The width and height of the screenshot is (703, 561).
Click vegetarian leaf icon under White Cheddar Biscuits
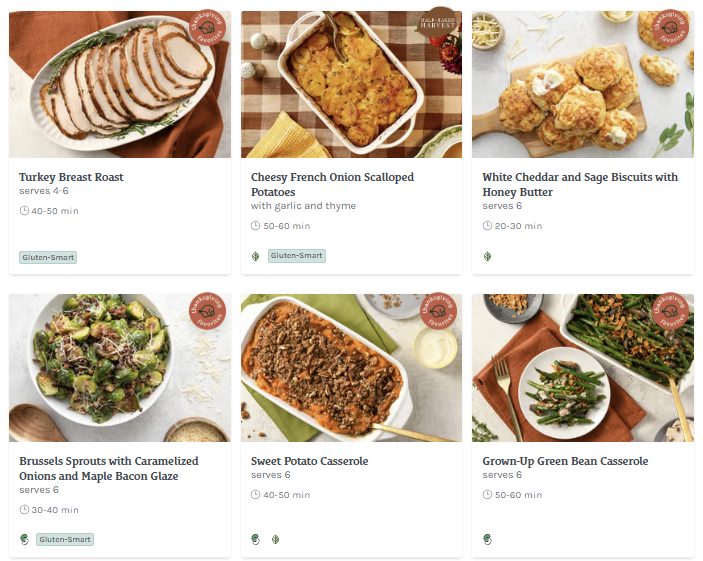(x=488, y=256)
